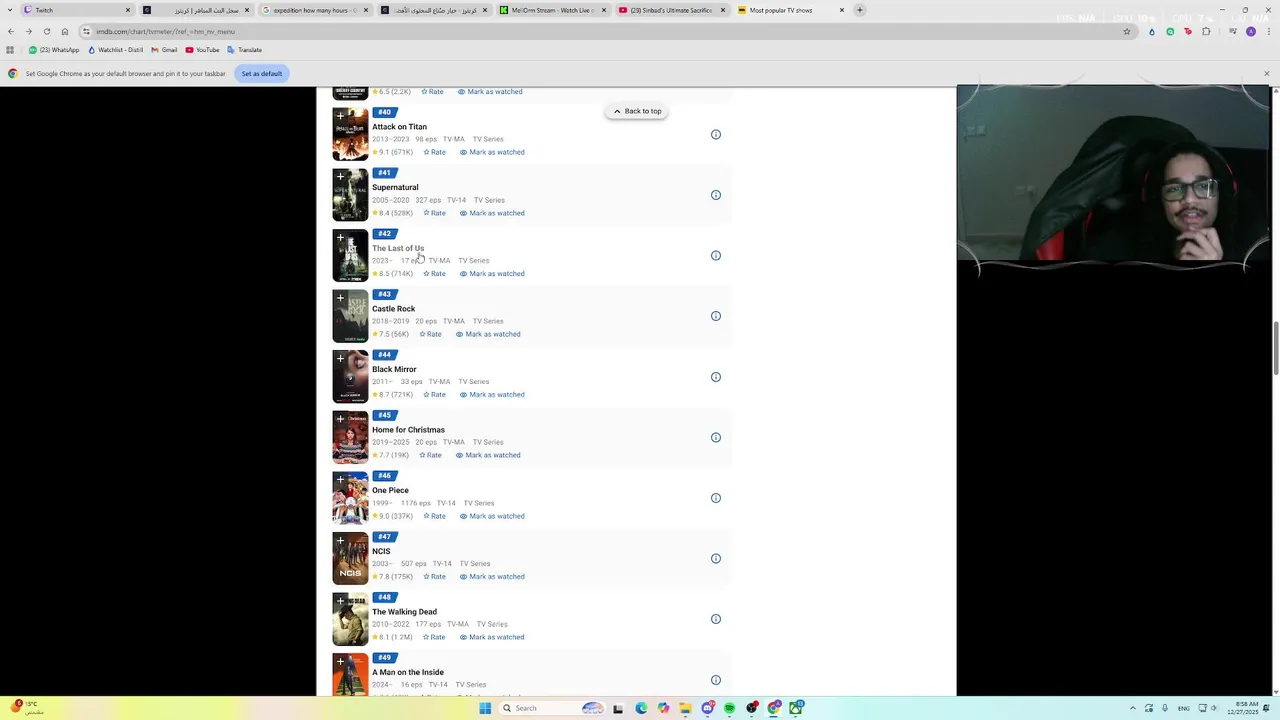This screenshot has width=1280, height=720.
Task: Open the Black Mirror title link
Action: [x=394, y=369]
